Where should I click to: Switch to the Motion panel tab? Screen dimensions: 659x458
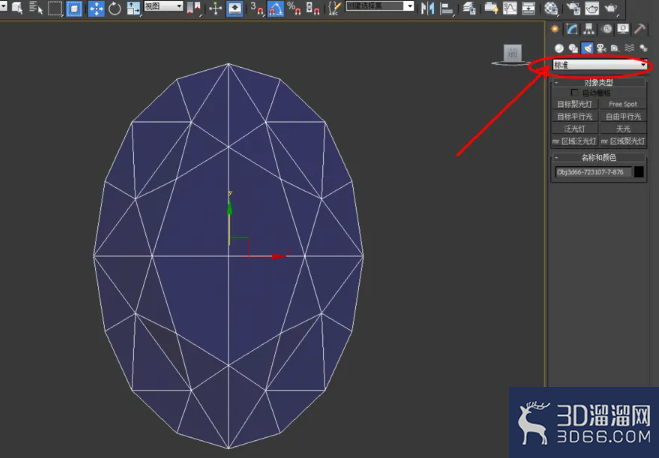coord(606,29)
